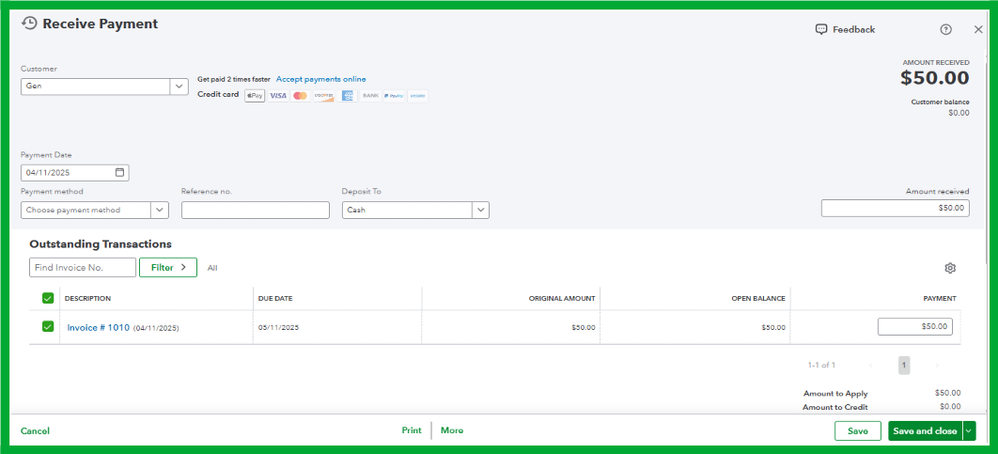Open the help question mark icon
The image size is (998, 454).
coord(946,29)
